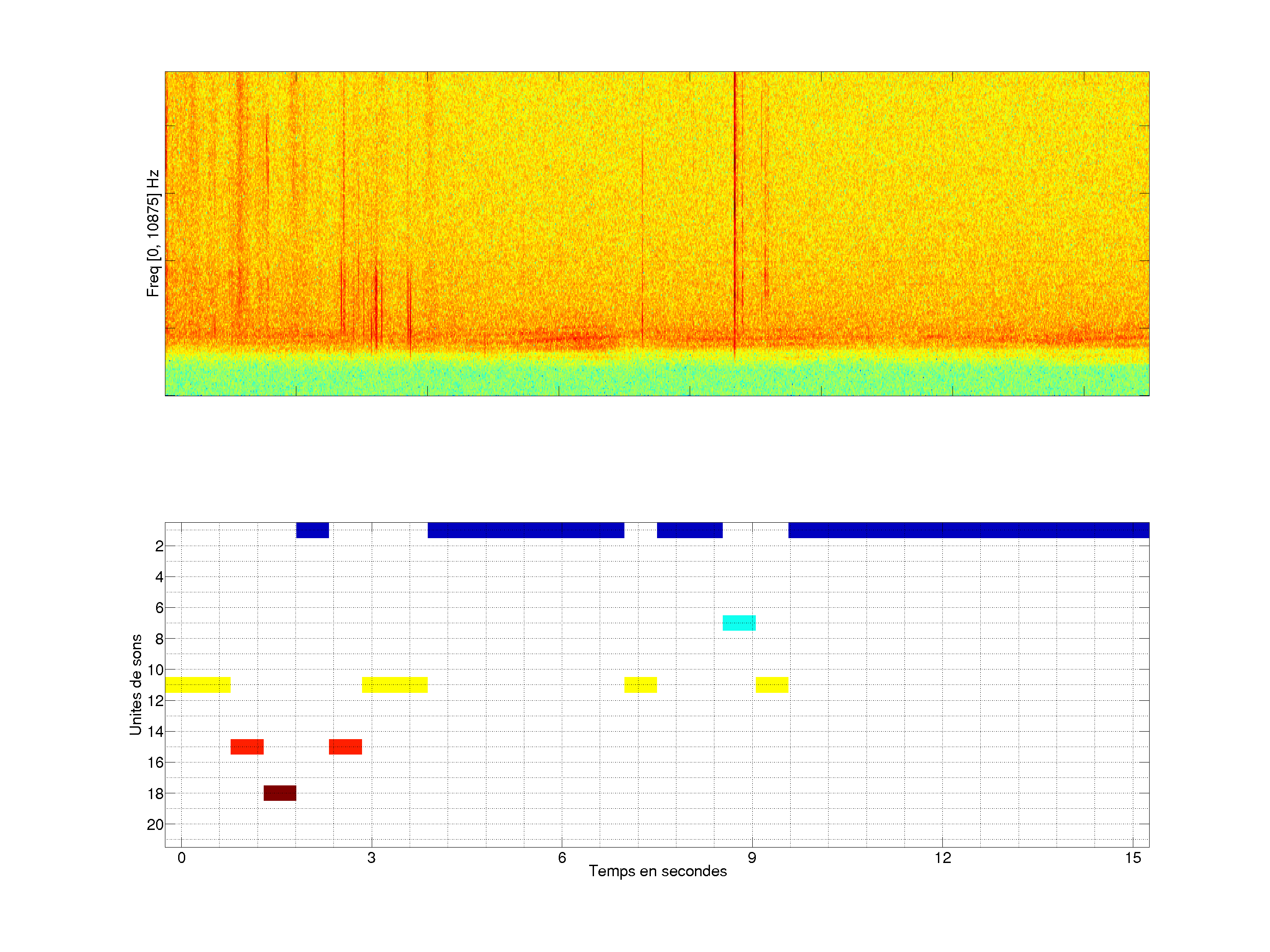Click the yellow bar ending near 4 seconds
This screenshot has height=952, width=1270.
click(394, 684)
